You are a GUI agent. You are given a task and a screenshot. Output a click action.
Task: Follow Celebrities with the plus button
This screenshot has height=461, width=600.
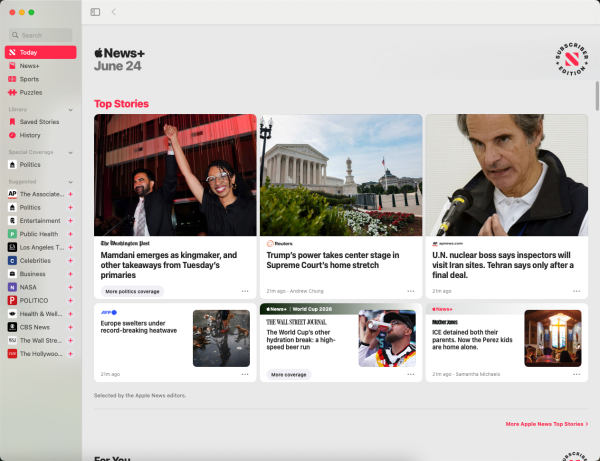click(70, 261)
